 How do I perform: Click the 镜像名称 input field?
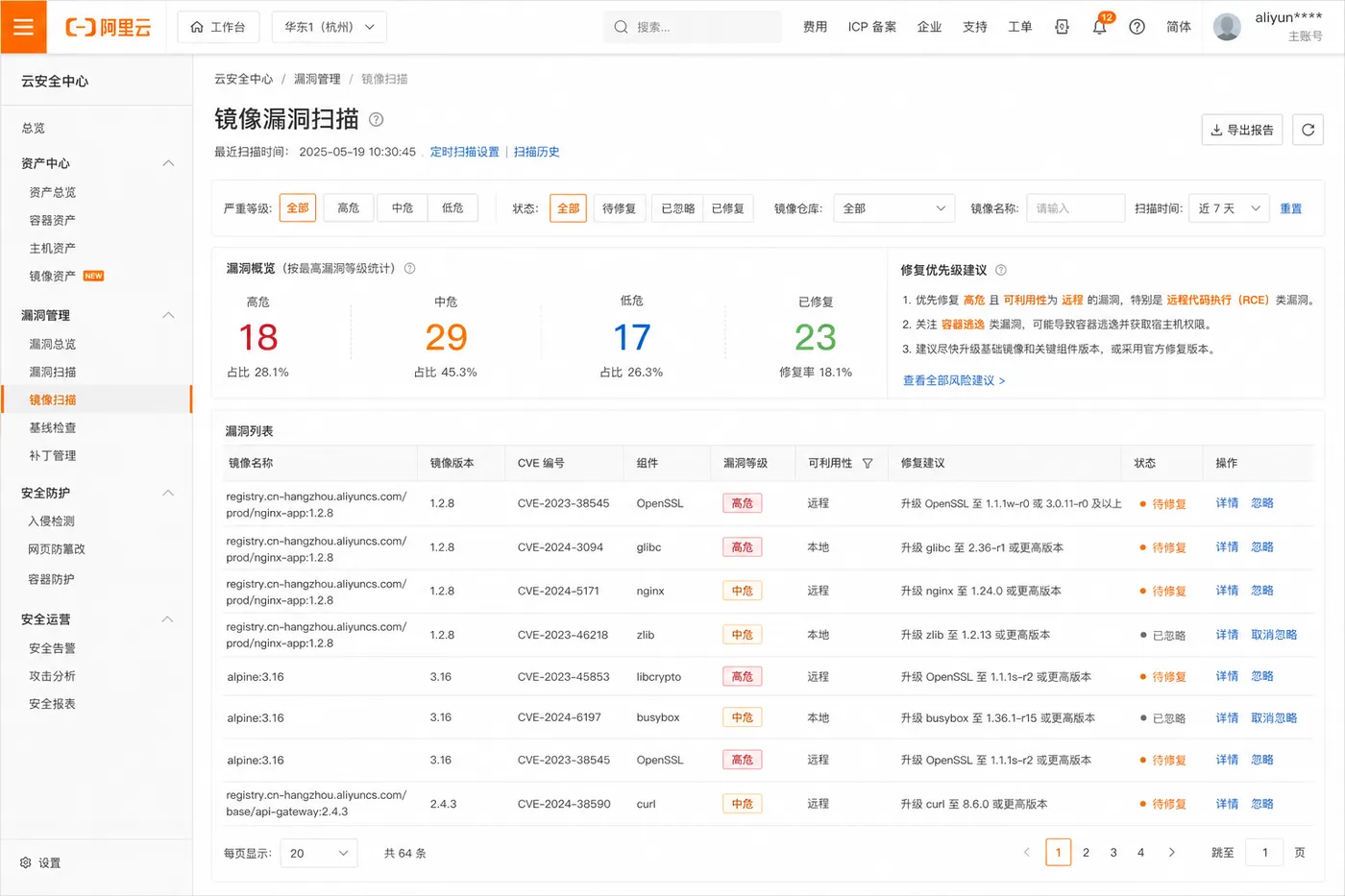tap(1075, 208)
